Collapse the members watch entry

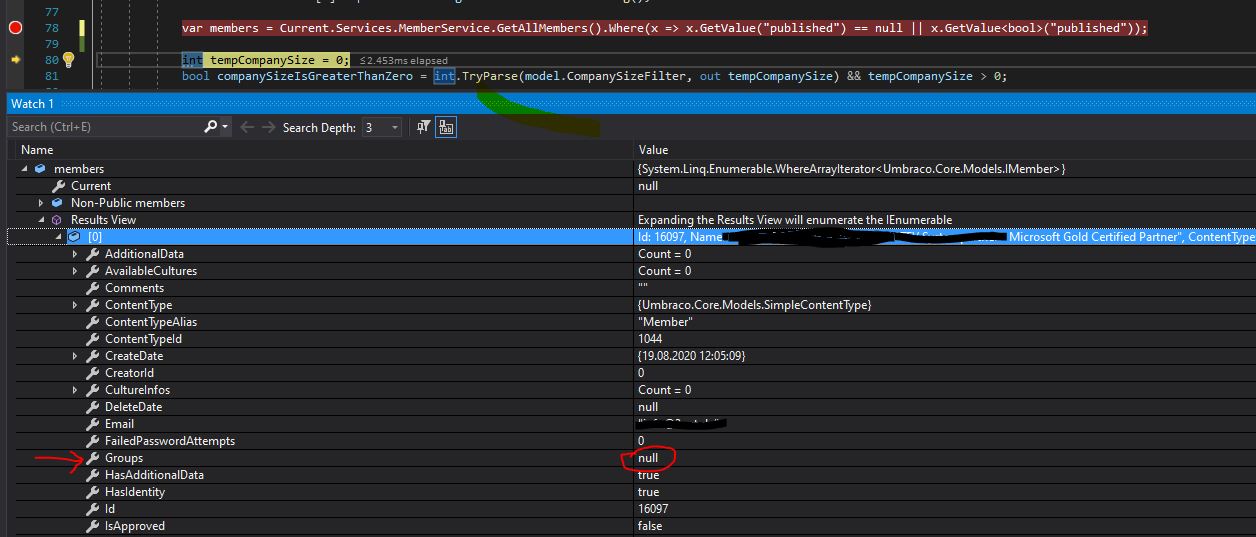click(x=25, y=169)
